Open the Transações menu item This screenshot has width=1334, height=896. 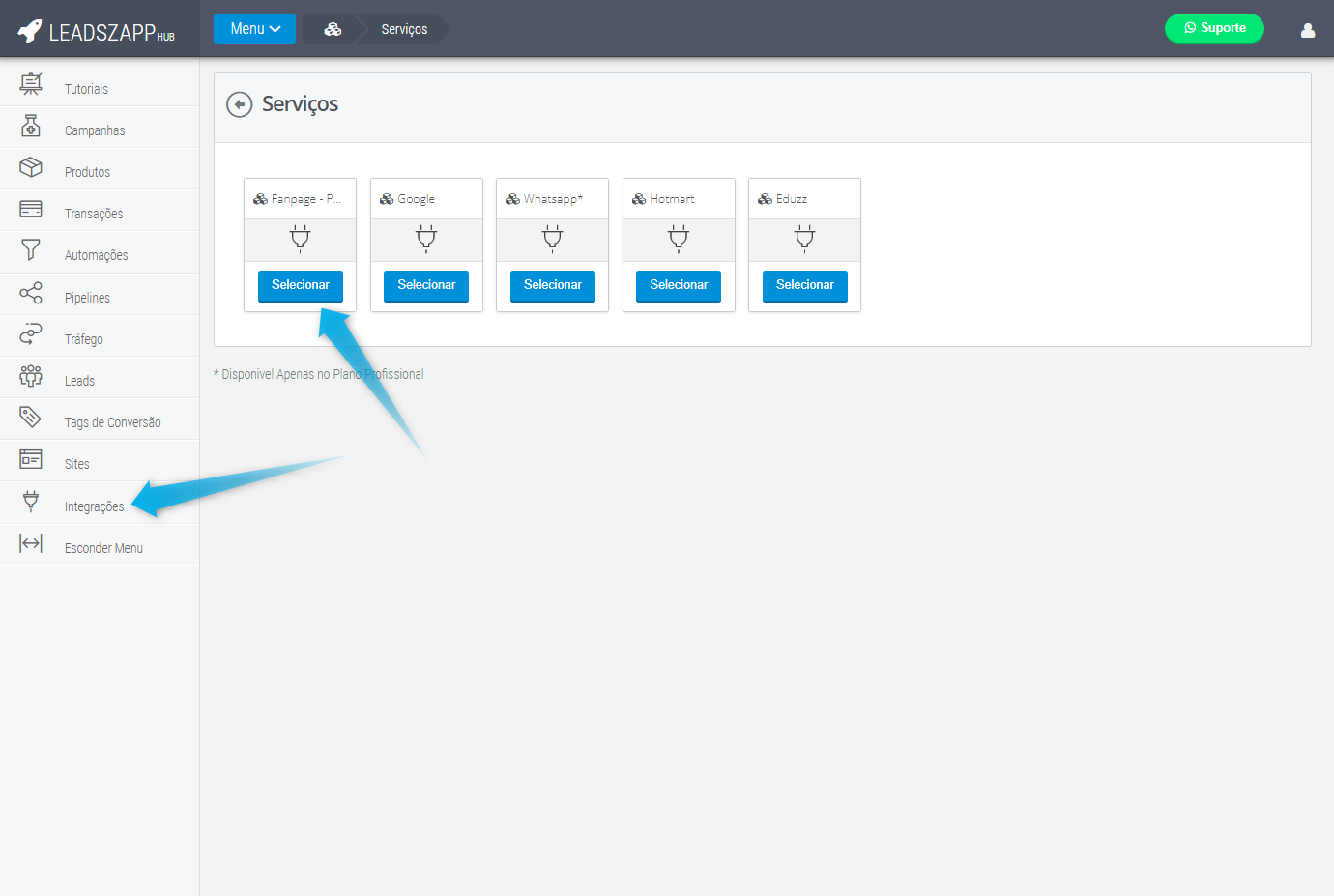94,214
